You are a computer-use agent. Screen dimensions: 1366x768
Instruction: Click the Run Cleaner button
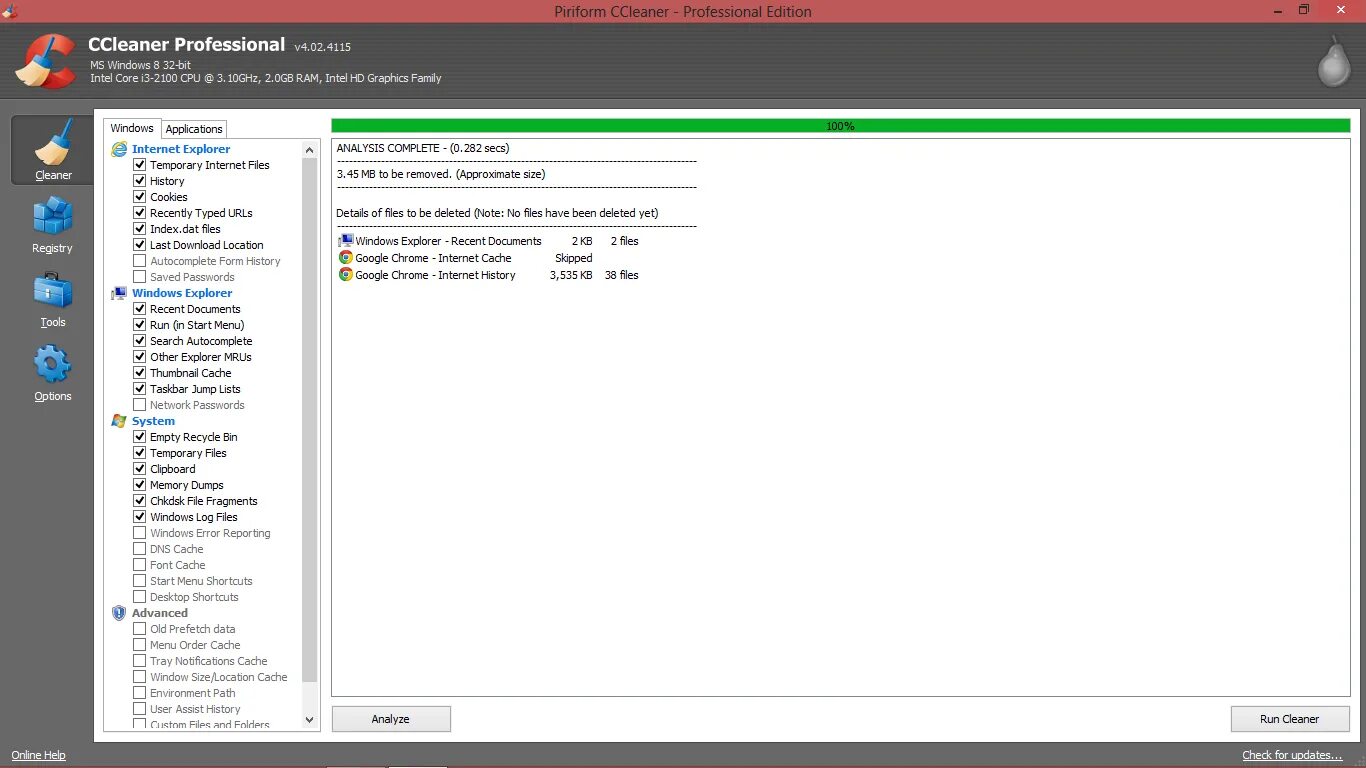tap(1290, 719)
